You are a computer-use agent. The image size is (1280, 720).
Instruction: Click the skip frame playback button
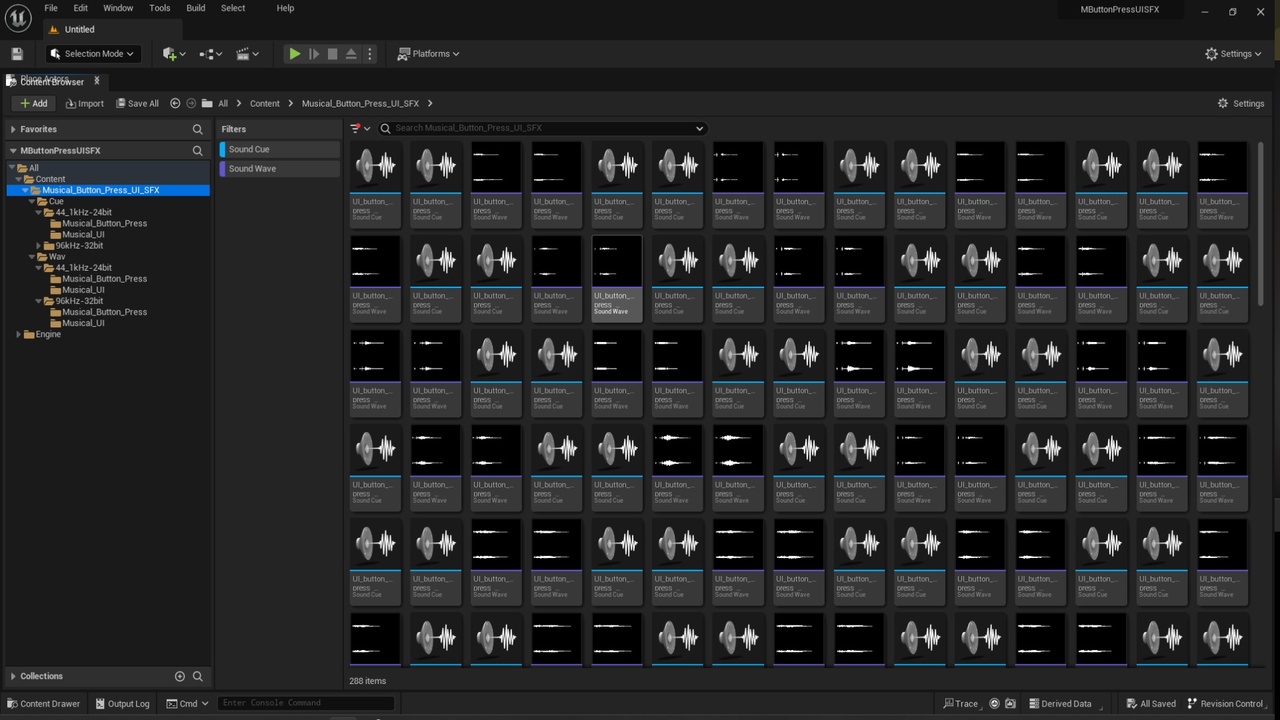click(313, 54)
